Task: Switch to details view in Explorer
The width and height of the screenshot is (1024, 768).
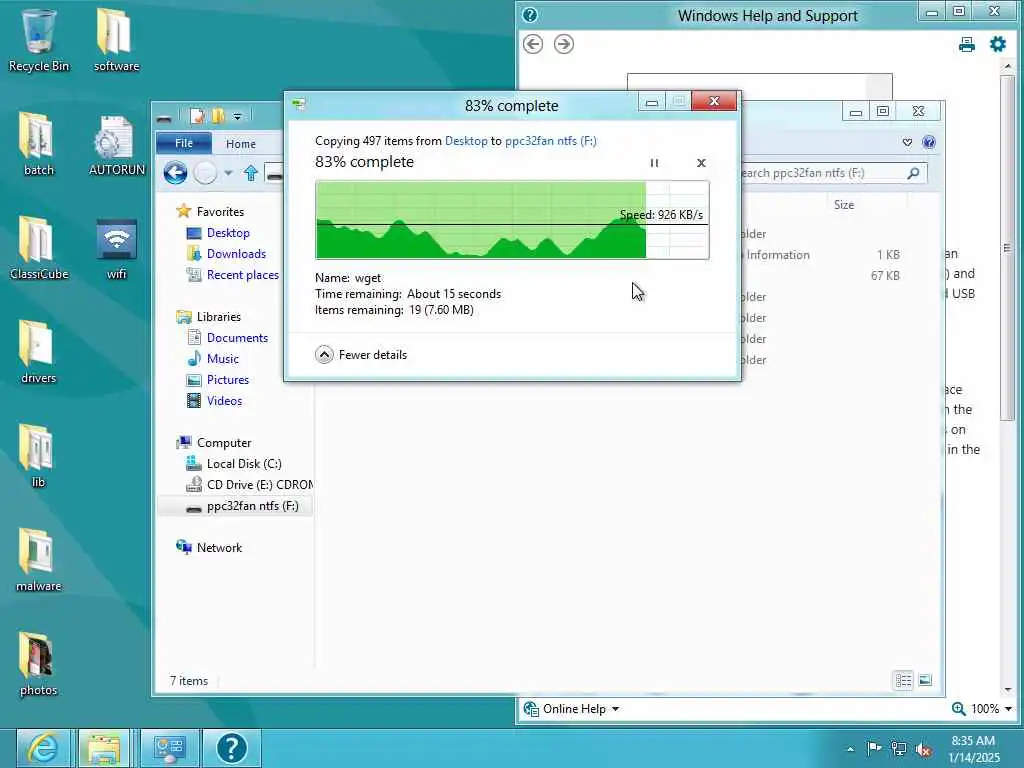Action: 903,680
